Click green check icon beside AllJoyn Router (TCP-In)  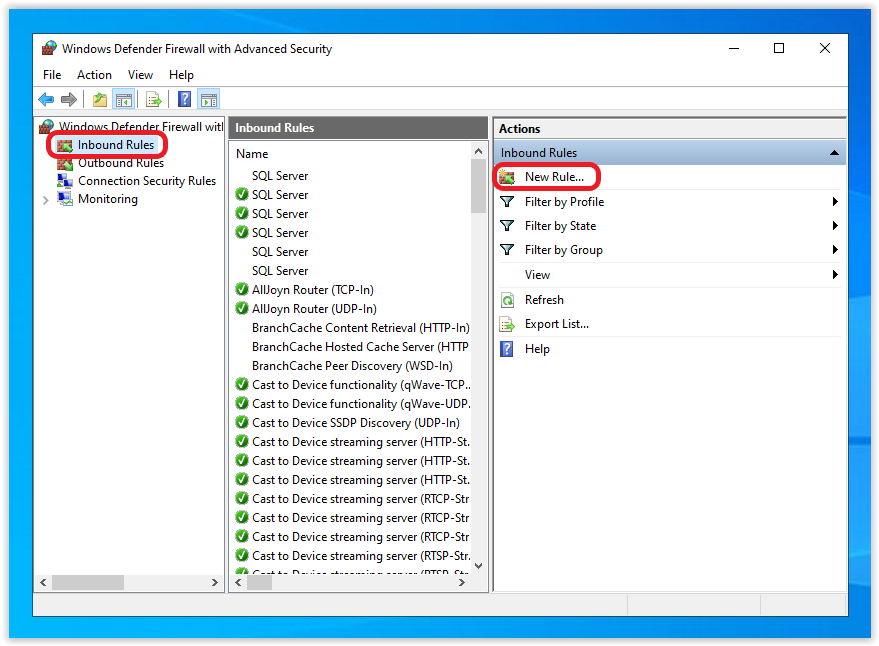(x=242, y=290)
